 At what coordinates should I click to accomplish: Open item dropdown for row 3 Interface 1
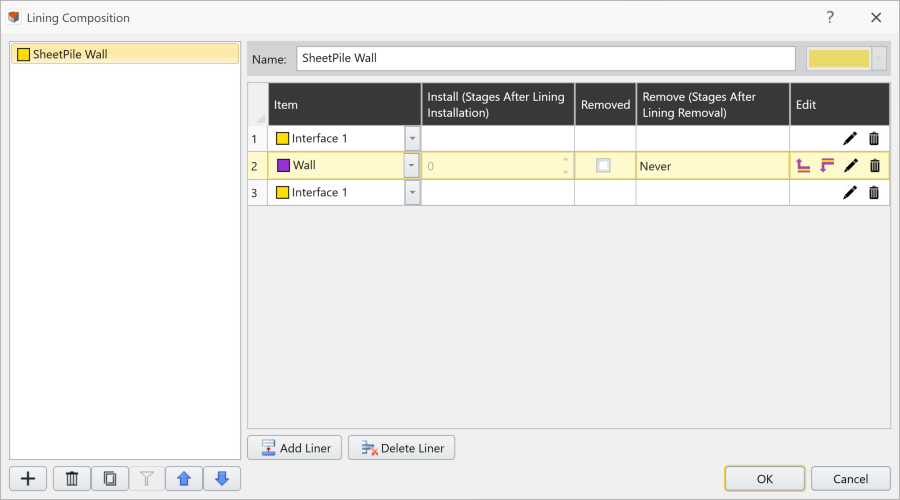[x=412, y=192]
